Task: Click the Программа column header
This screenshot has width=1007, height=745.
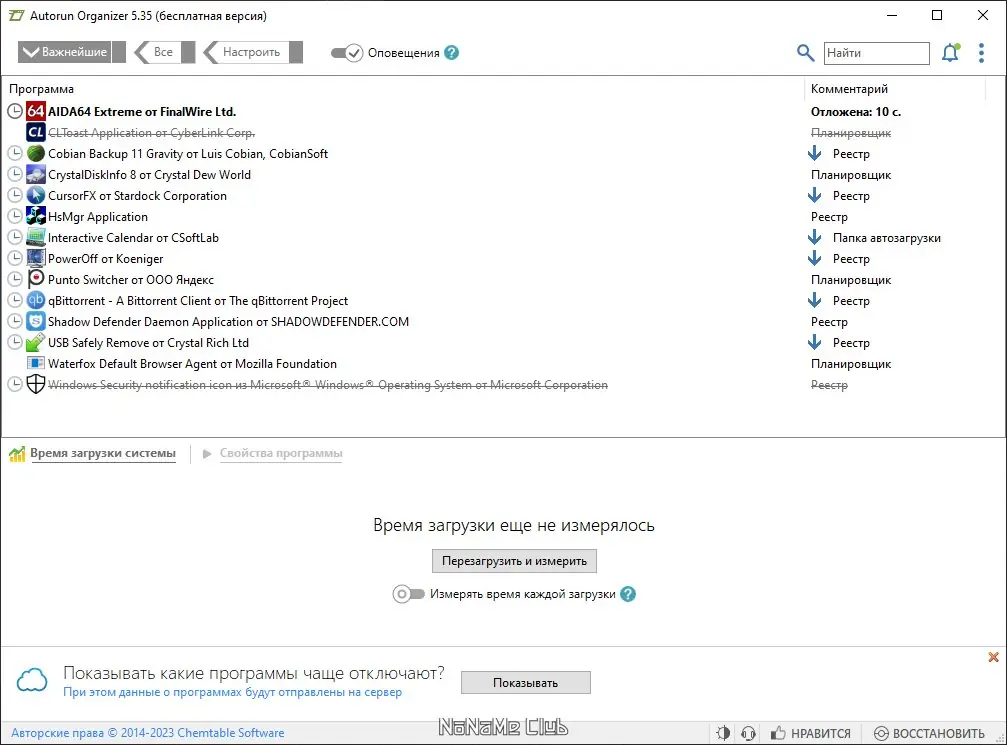Action: [x=41, y=89]
